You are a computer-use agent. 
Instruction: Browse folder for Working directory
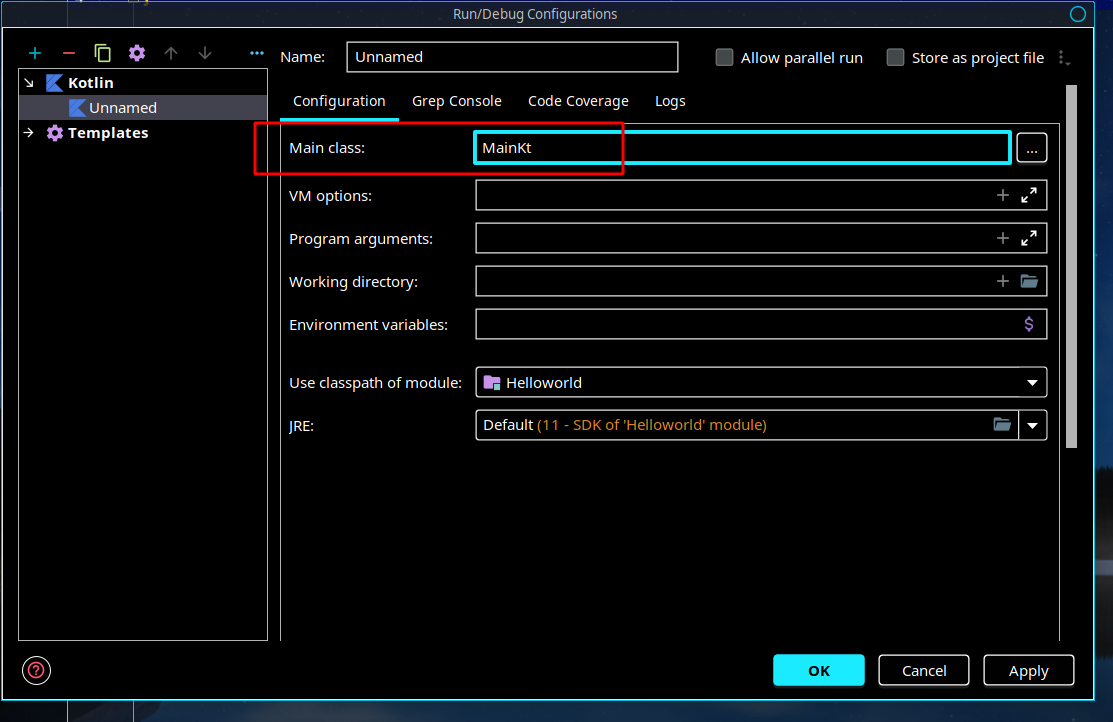(x=1029, y=282)
